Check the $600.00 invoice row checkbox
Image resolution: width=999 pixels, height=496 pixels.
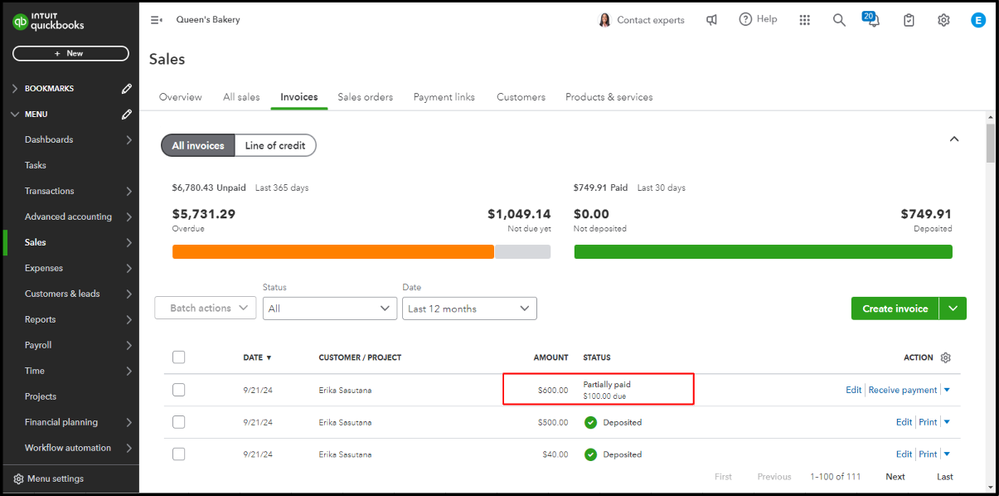[179, 390]
